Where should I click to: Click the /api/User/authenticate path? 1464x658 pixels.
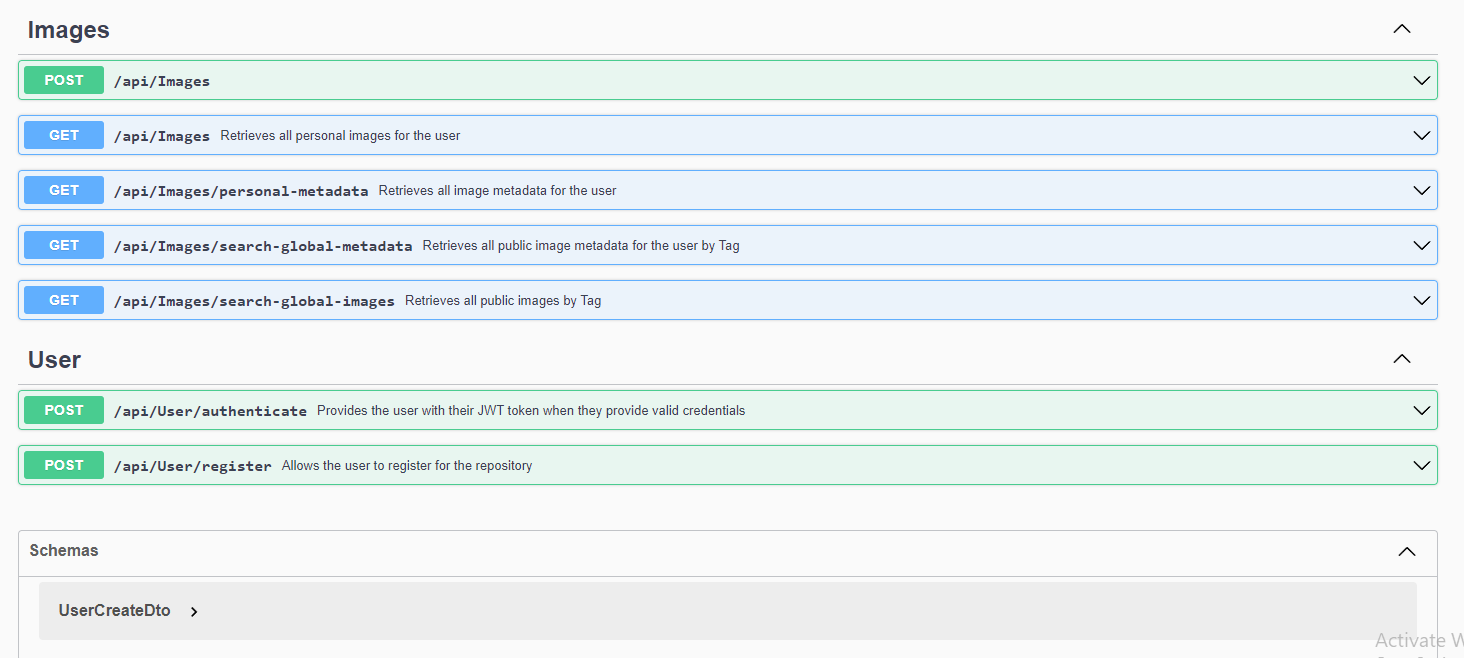(x=210, y=411)
